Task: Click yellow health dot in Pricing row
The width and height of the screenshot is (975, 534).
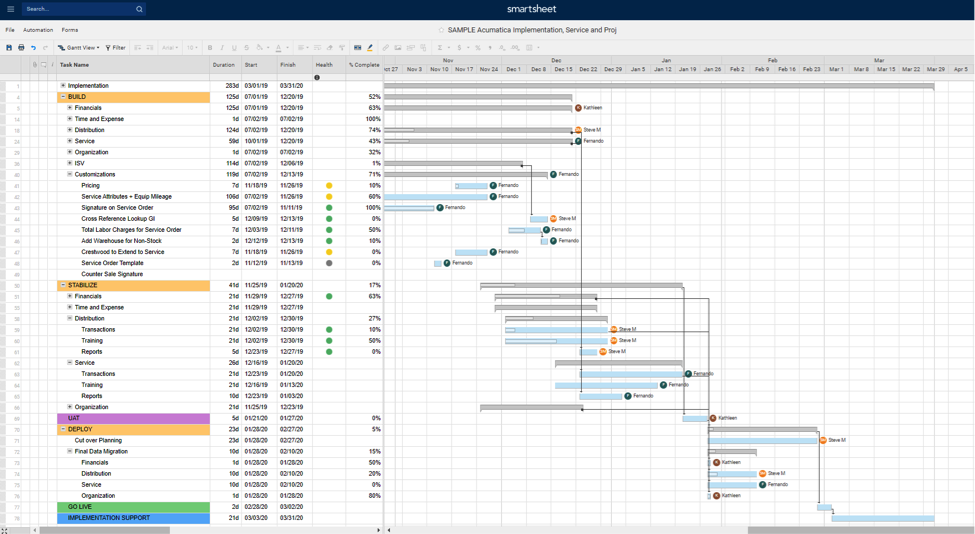Action: tap(329, 185)
